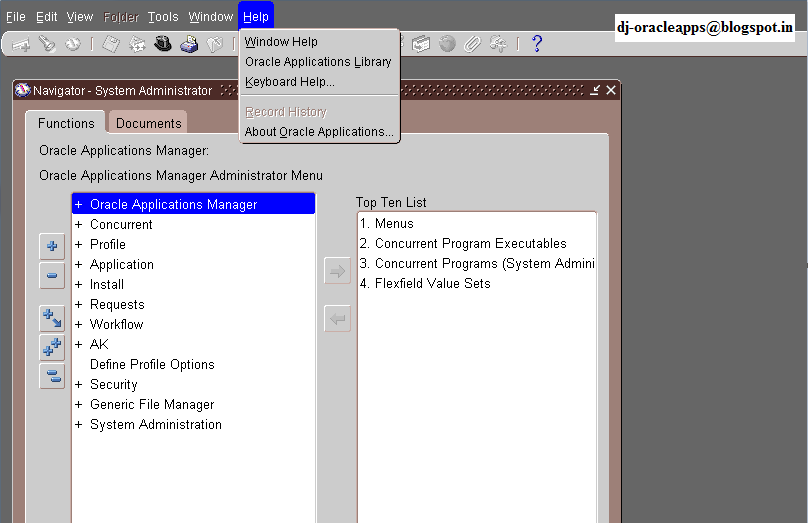Click the Translations globe toolbar icon

[x=447, y=44]
